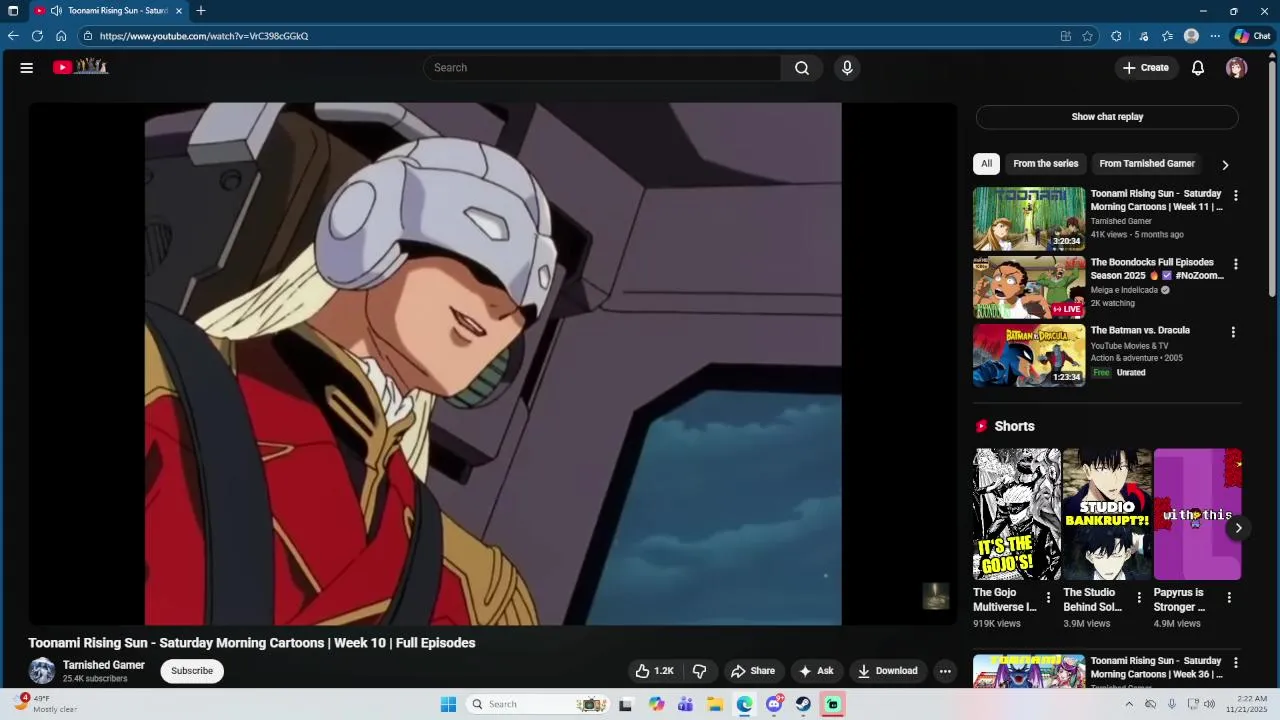Expand hidden system tray icons chevron
The width and height of the screenshot is (1280, 720).
pyautogui.click(x=1130, y=704)
